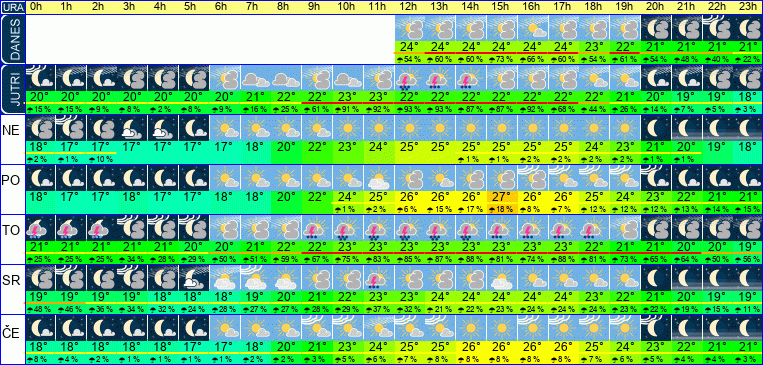Click DANES 12h partly cloudy weather icon
This screenshot has width=763, height=365.
(410, 28)
